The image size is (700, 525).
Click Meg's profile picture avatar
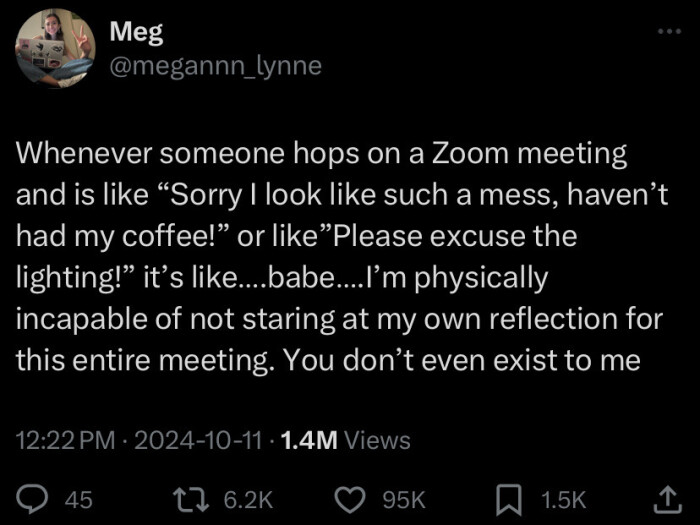[52, 48]
